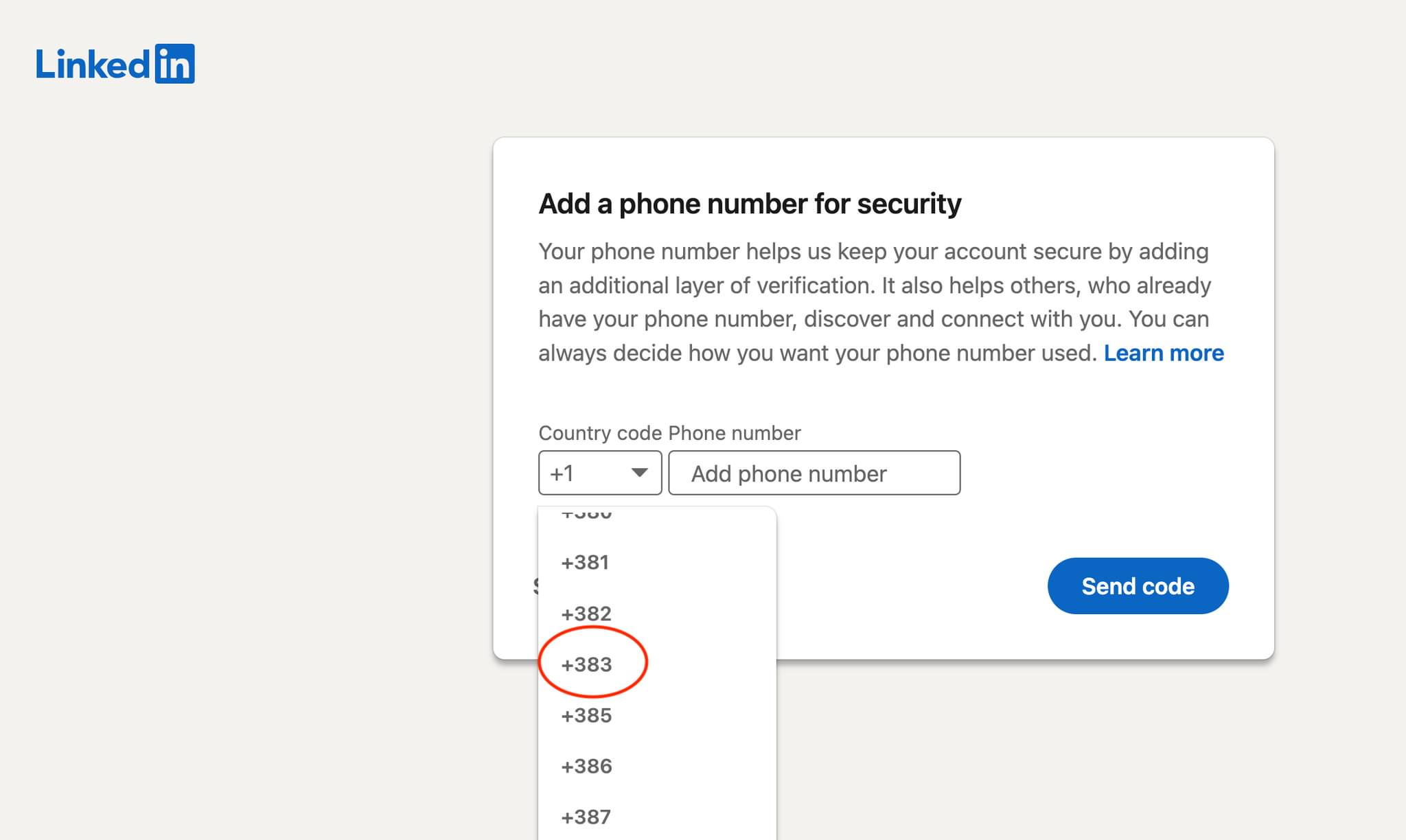The image size is (1406, 840).
Task: Click the LinkedIn wordmark logo
Action: [x=115, y=64]
